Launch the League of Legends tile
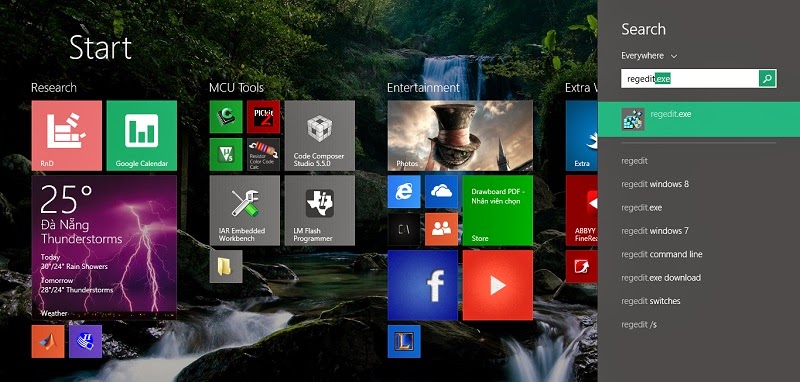The width and height of the screenshot is (800, 382). pos(404,341)
